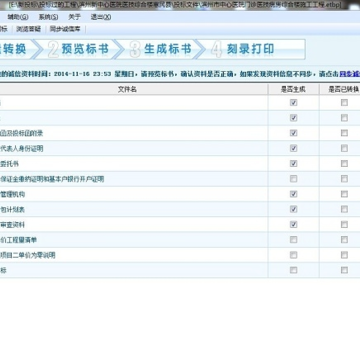
Task: Click the 同步诚信库 toolbar button
Action: coord(65,29)
